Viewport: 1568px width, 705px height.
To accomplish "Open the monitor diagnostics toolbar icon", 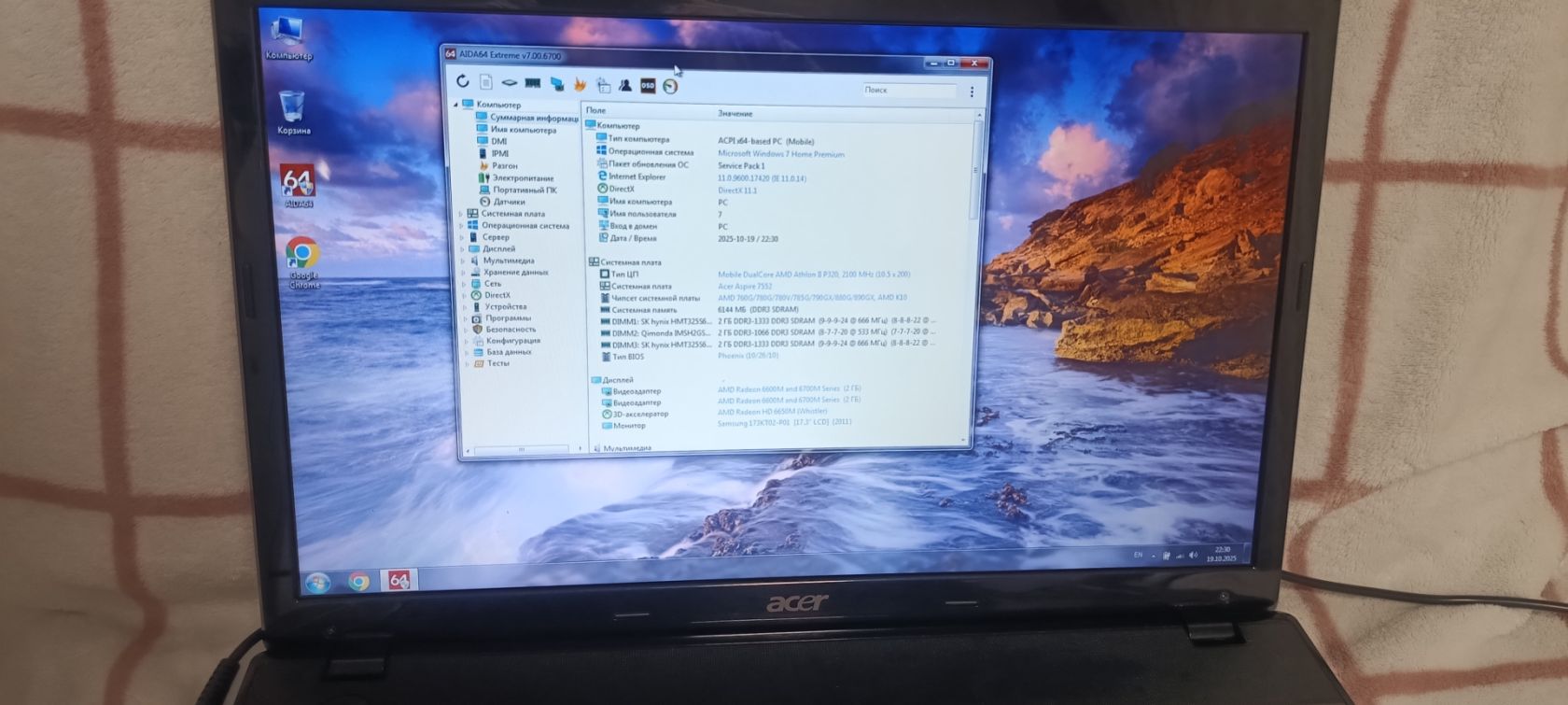I will click(557, 84).
